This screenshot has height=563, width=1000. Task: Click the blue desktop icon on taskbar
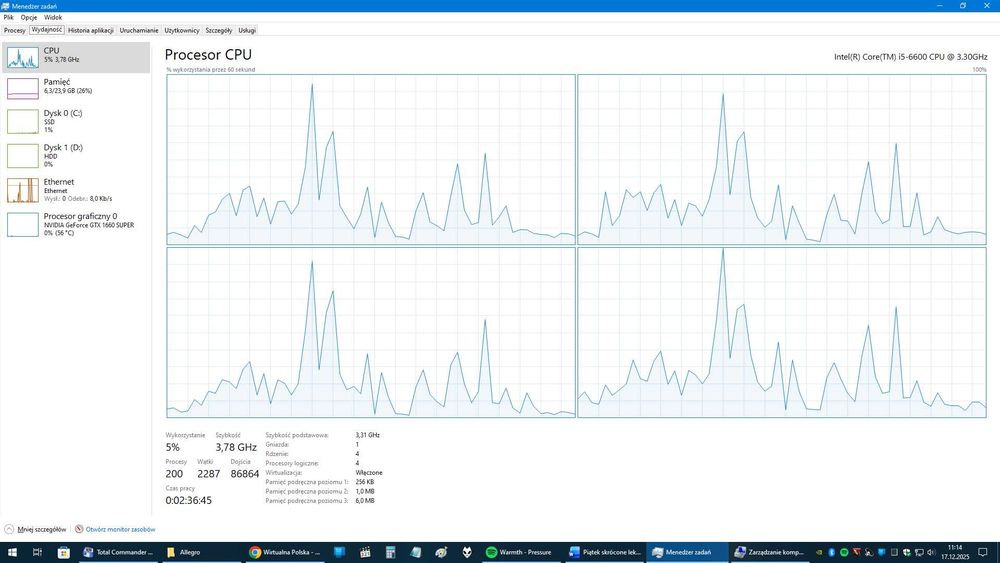tap(340, 552)
